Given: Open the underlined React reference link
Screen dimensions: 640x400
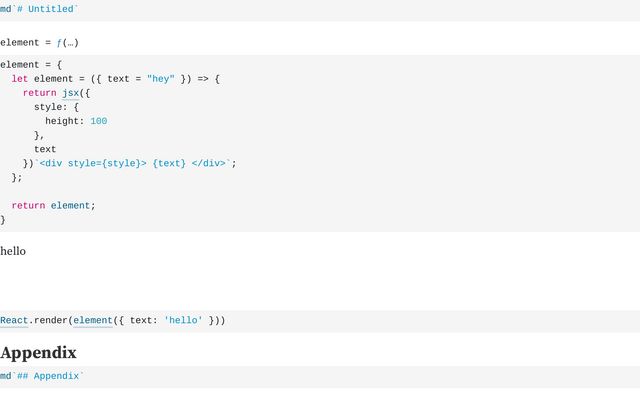Looking at the screenshot, I should coord(14,321).
